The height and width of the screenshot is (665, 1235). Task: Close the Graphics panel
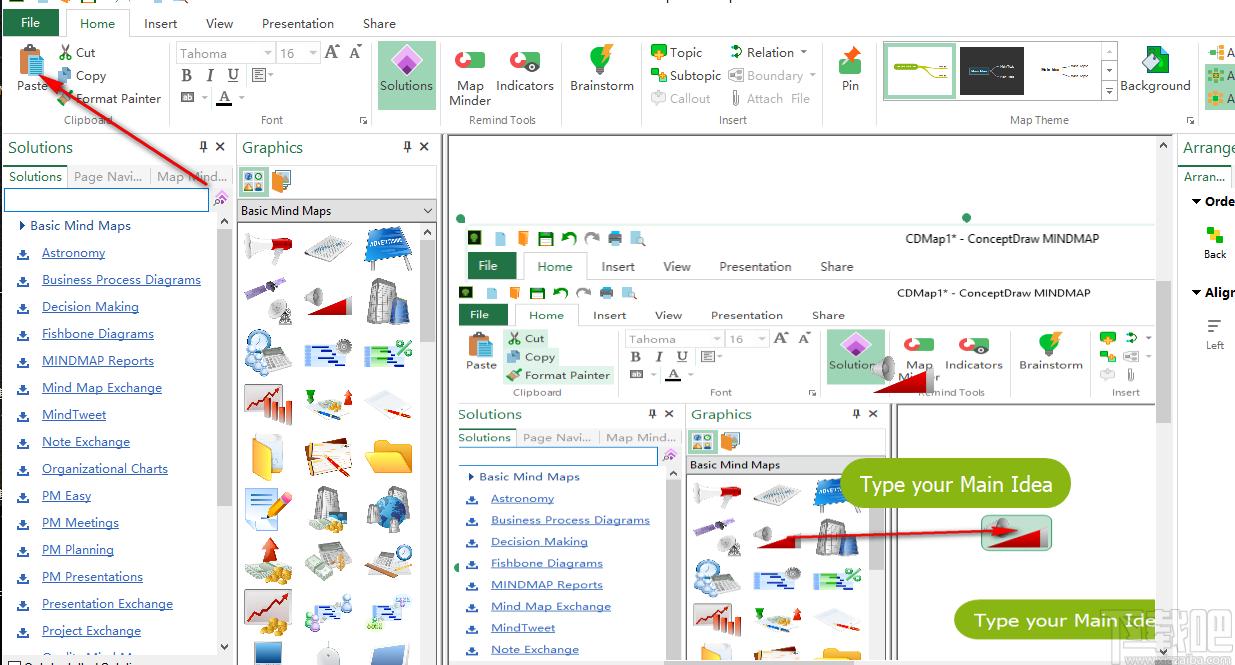[424, 147]
